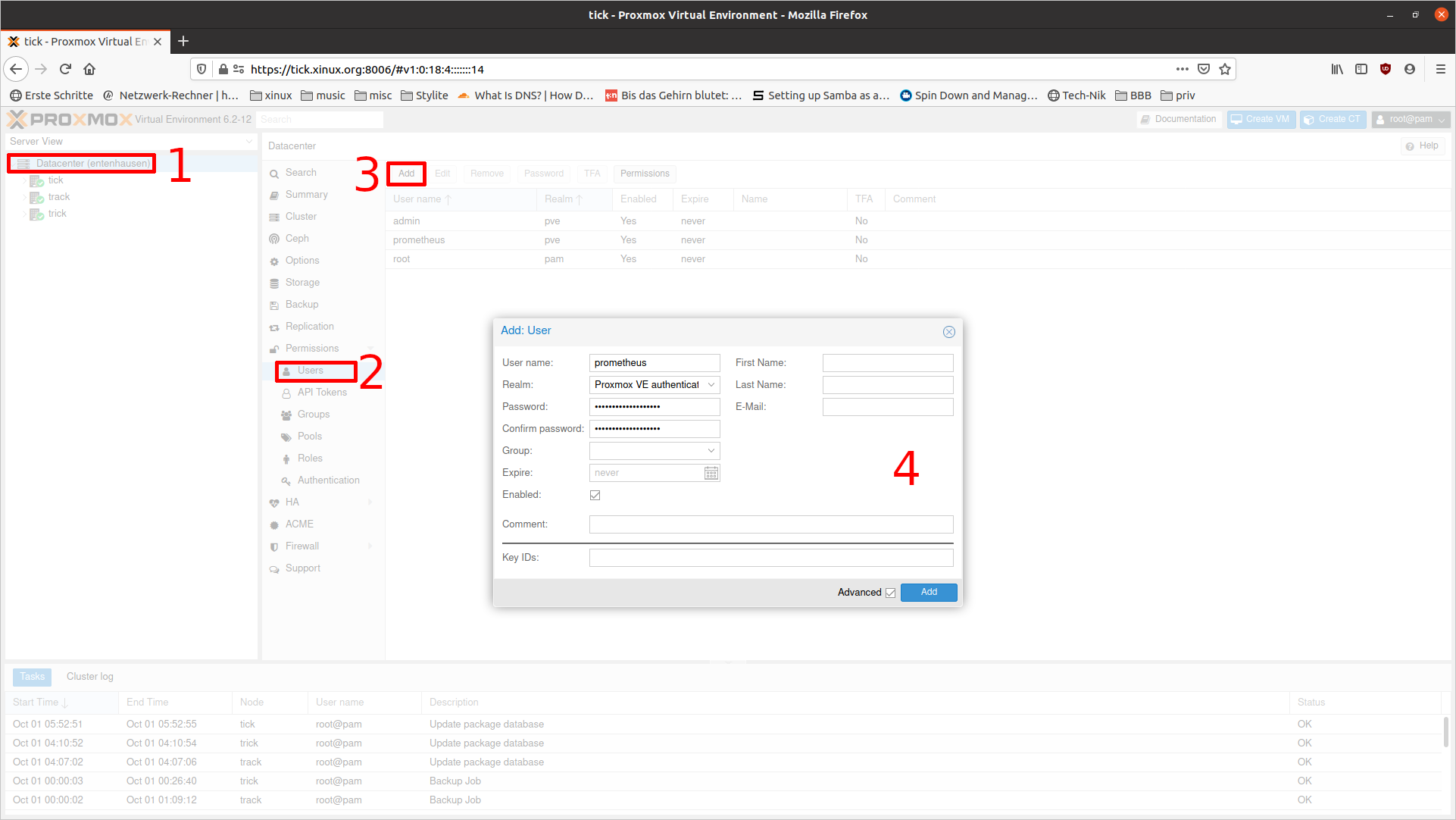Viewport: 1456px width, 820px height.
Task: Click the Ceph icon in the sidebar
Action: (x=274, y=239)
